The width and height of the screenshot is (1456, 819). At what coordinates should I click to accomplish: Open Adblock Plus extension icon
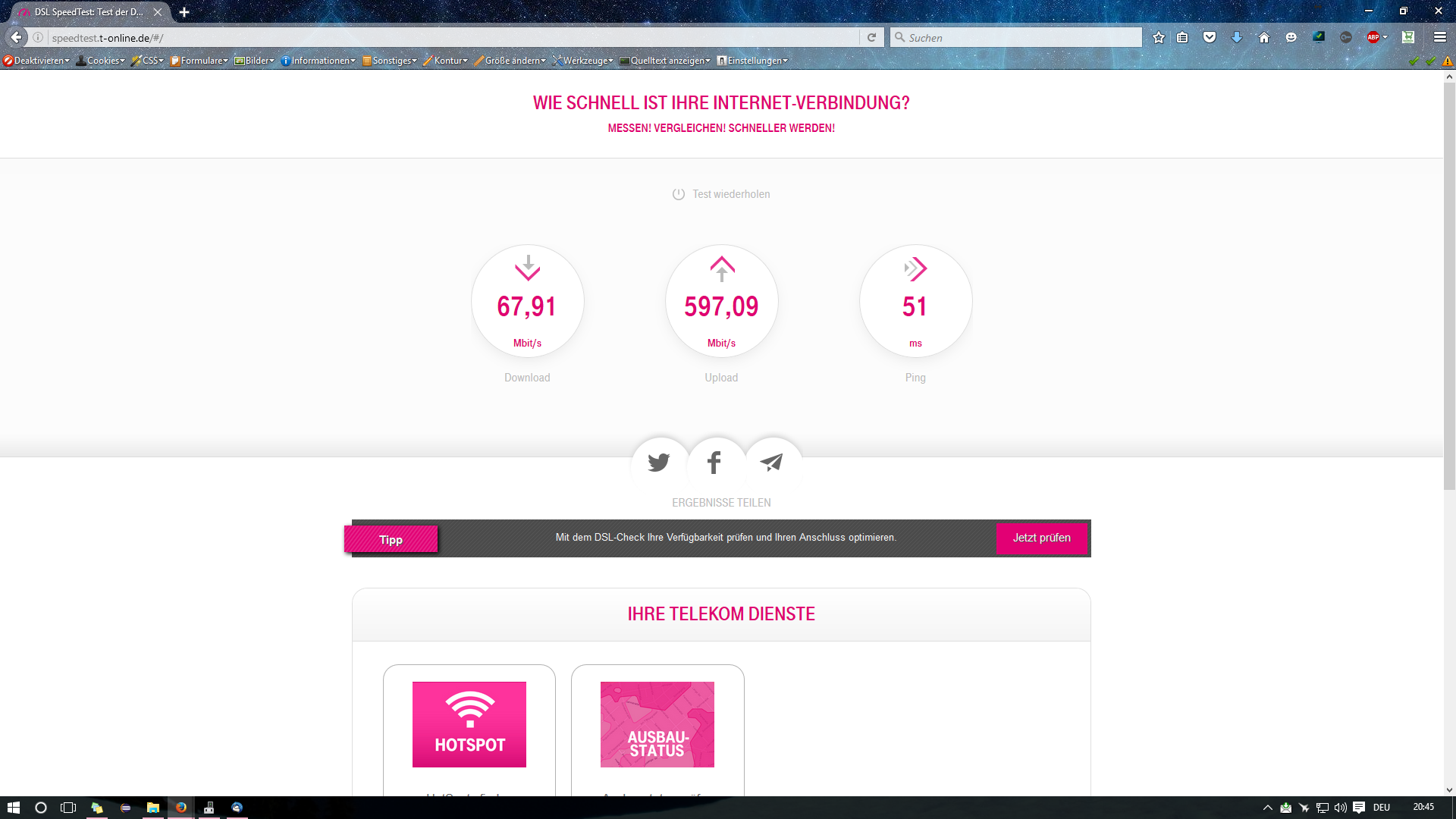pyautogui.click(x=1373, y=37)
